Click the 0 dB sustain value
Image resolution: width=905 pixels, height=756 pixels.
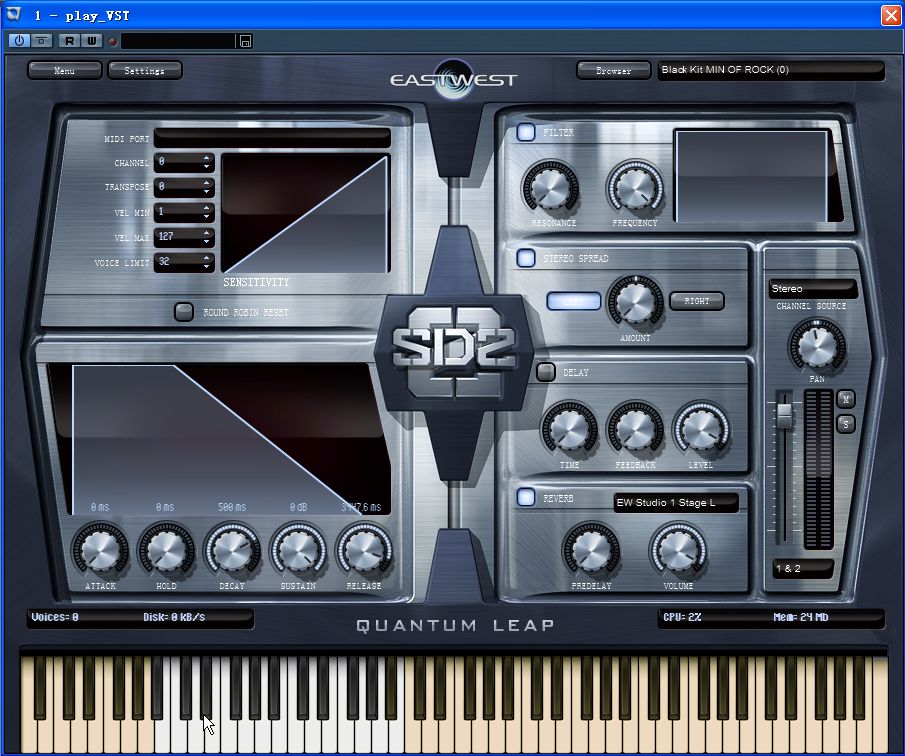point(298,507)
